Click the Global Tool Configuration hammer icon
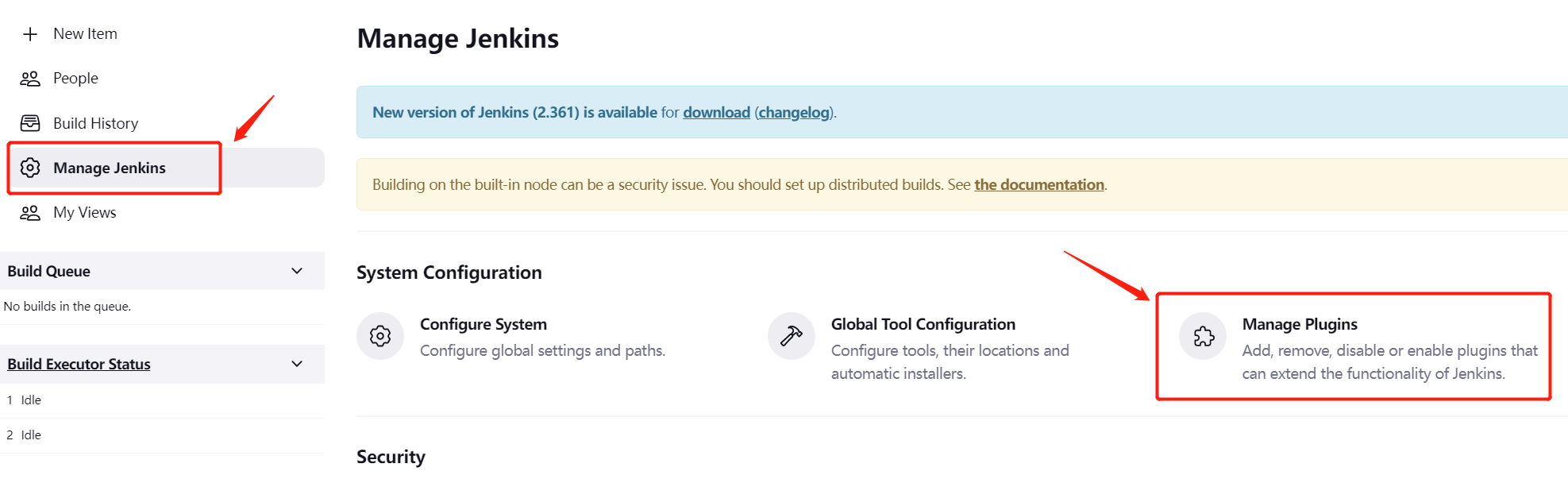Image resolution: width=1568 pixels, height=479 pixels. (x=792, y=336)
